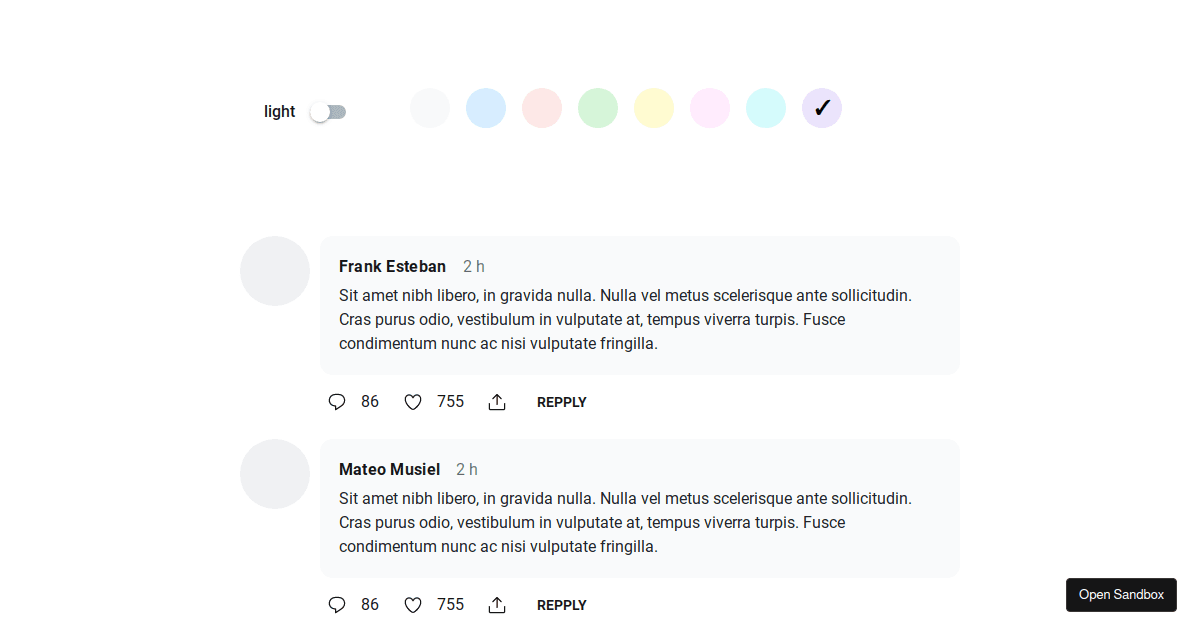
Task: Open replies count icon on Mateo's comment
Action: (336, 604)
